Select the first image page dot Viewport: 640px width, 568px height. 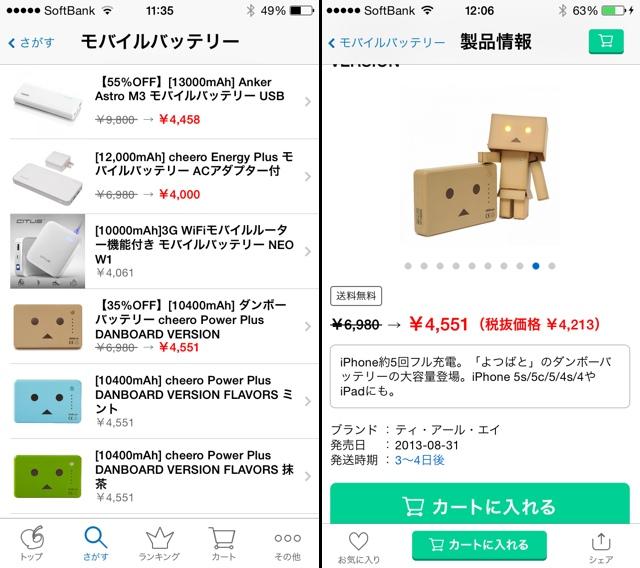click(x=408, y=266)
